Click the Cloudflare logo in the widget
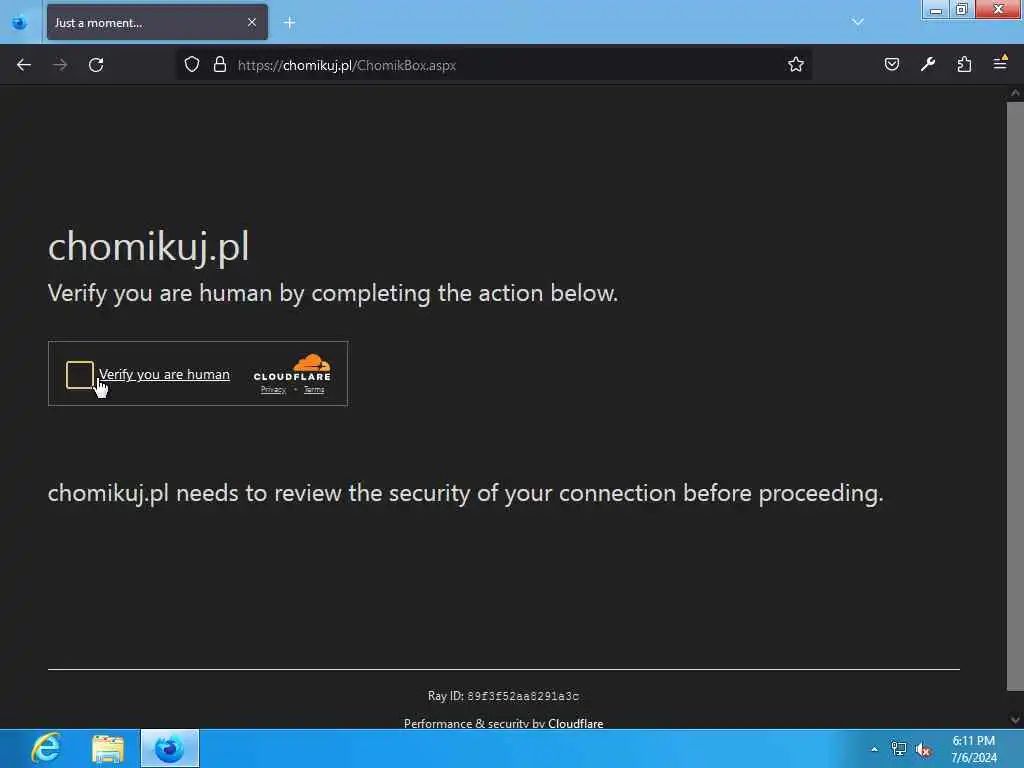This screenshot has width=1024, height=768. (292, 367)
